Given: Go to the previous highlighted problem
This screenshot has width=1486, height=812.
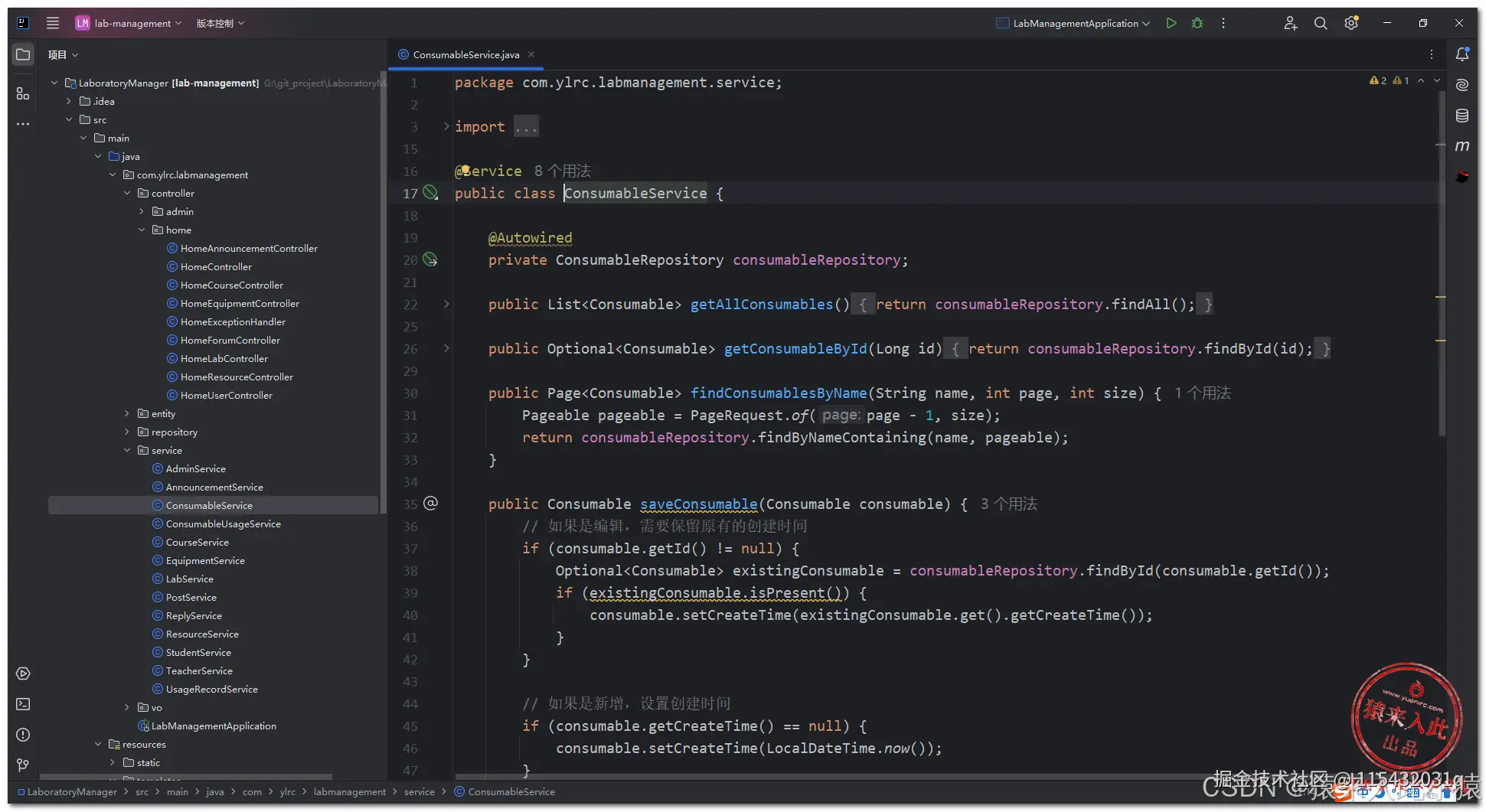Looking at the screenshot, I should pyautogui.click(x=1421, y=80).
